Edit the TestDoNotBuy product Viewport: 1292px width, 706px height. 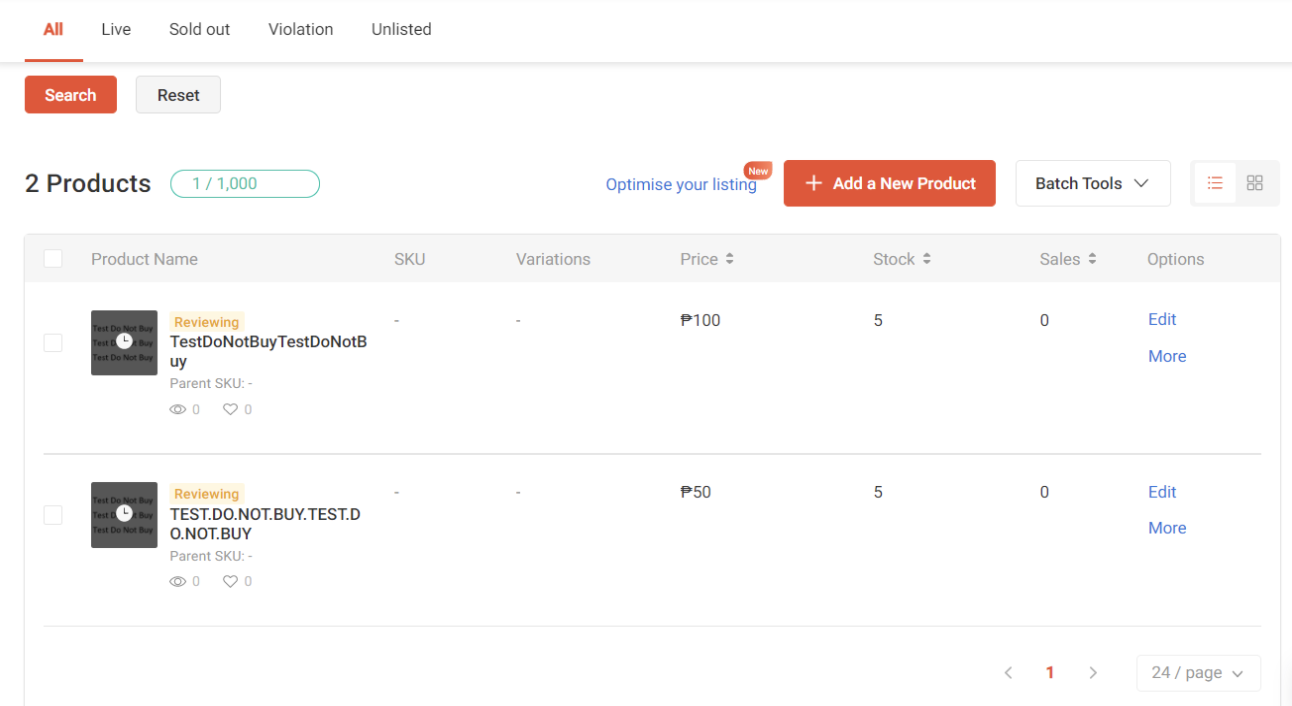[1161, 319]
